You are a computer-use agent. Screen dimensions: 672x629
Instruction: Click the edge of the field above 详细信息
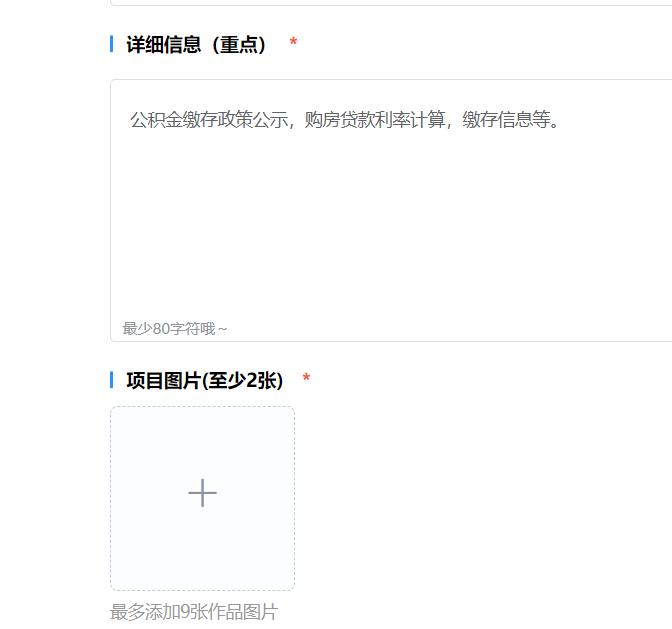coord(391,4)
